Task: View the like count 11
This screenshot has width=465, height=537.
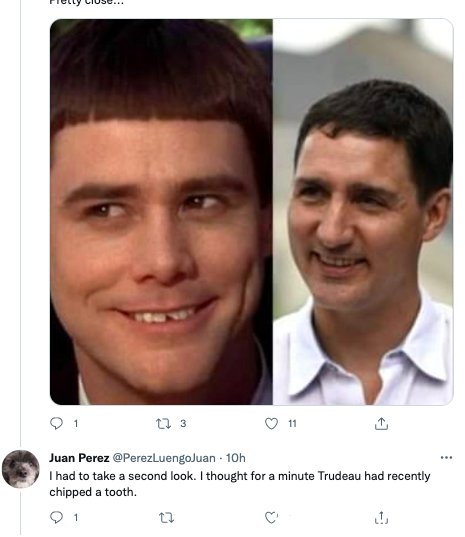Action: 292,424
